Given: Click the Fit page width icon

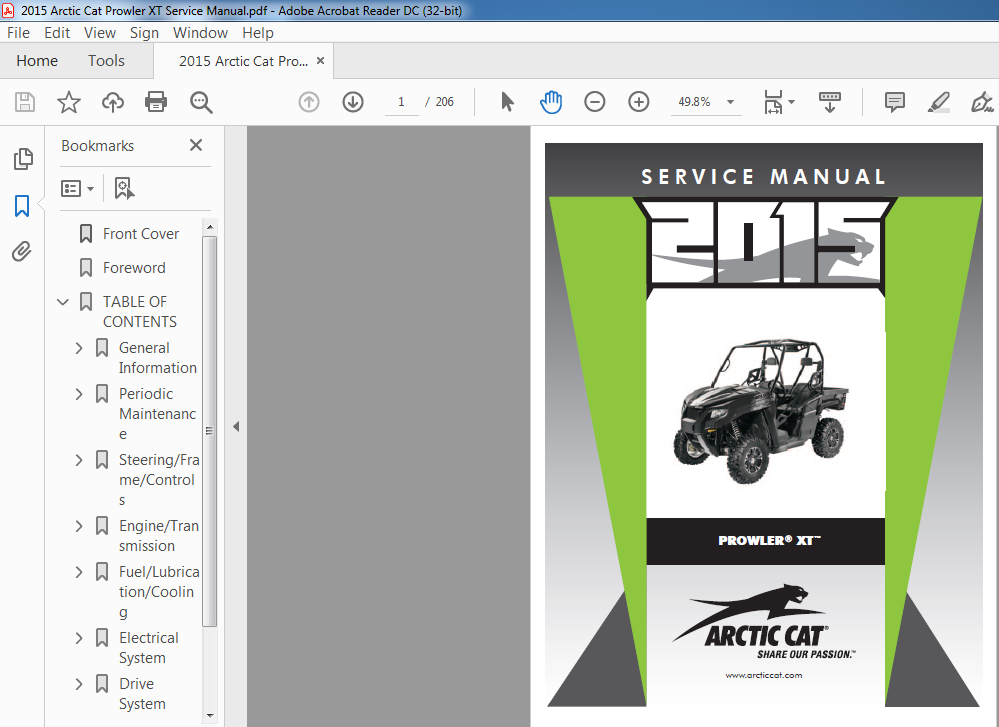Looking at the screenshot, I should point(773,102).
